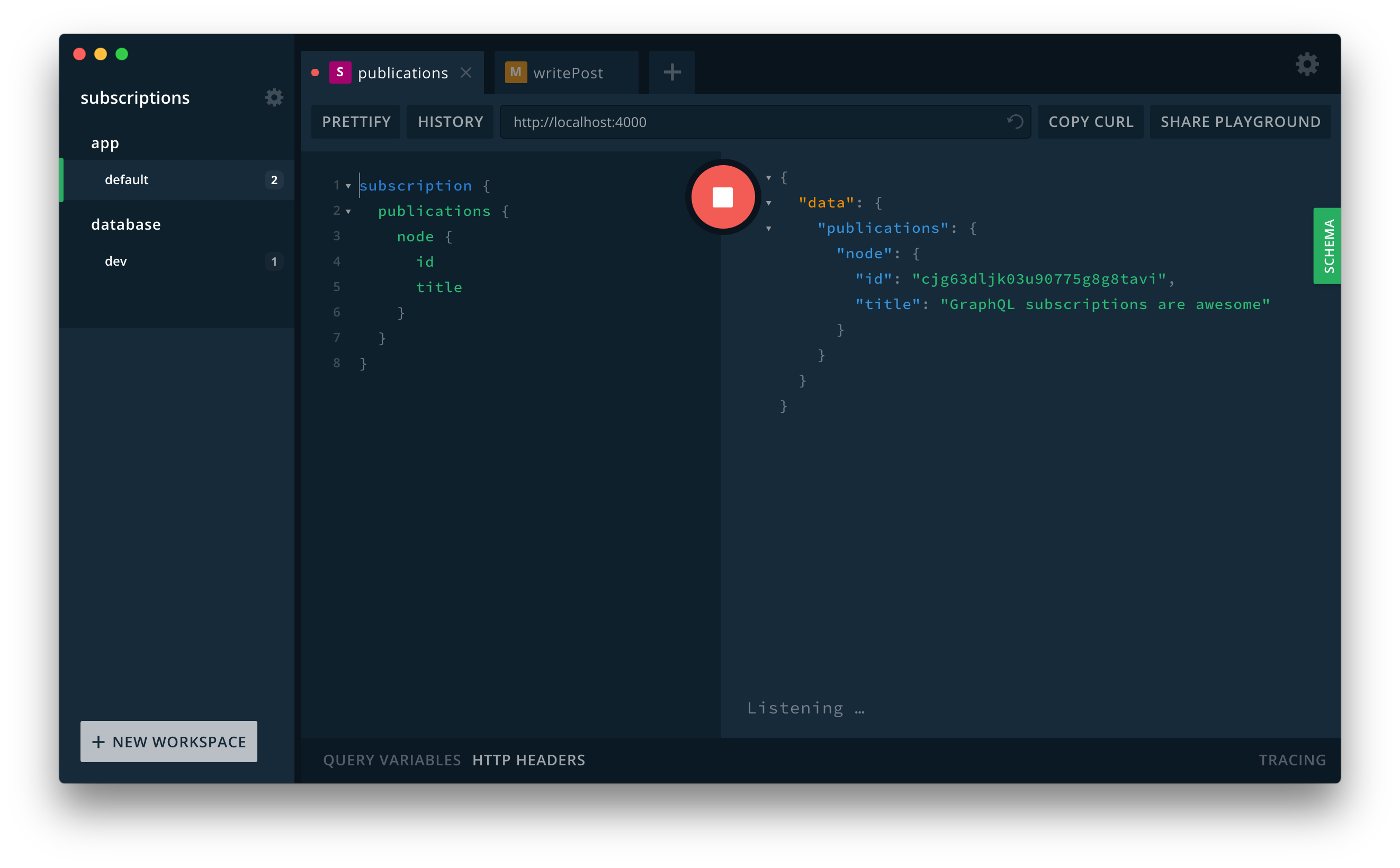Image resolution: width=1400 pixels, height=868 pixels.
Task: Click the COPY CURL button
Action: [x=1090, y=122]
